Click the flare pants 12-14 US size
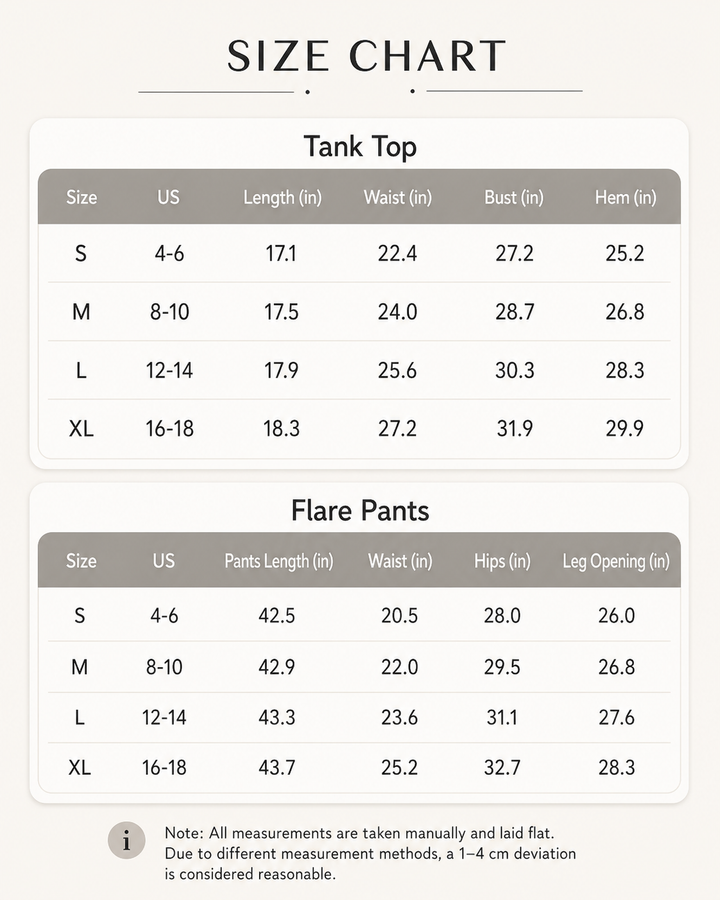Viewport: 720px width, 900px height. (x=164, y=717)
